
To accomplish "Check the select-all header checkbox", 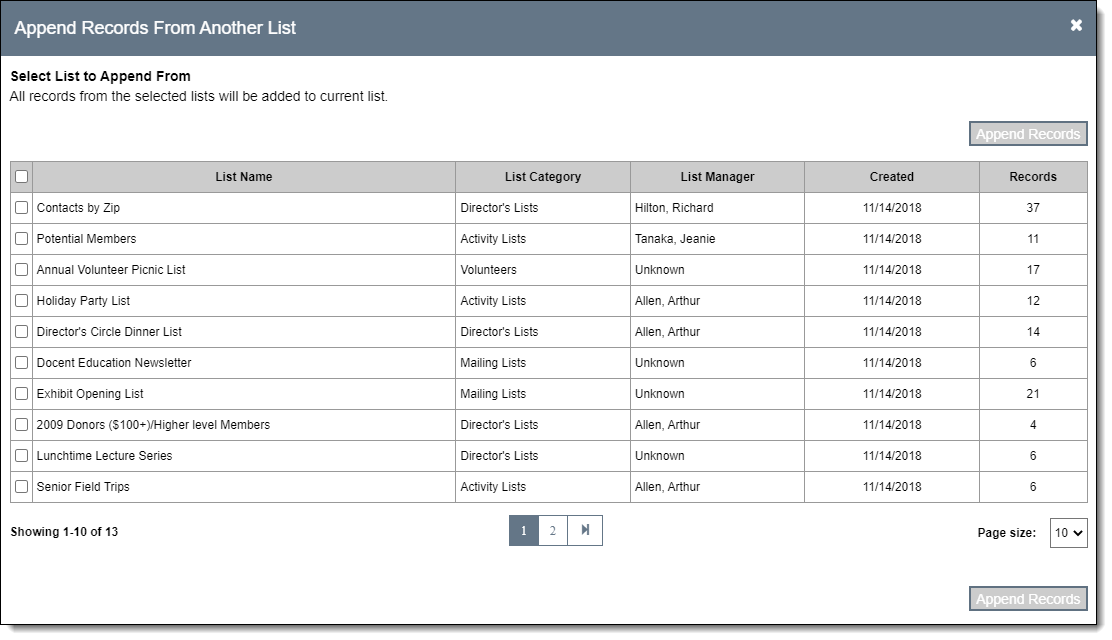I will 22,177.
